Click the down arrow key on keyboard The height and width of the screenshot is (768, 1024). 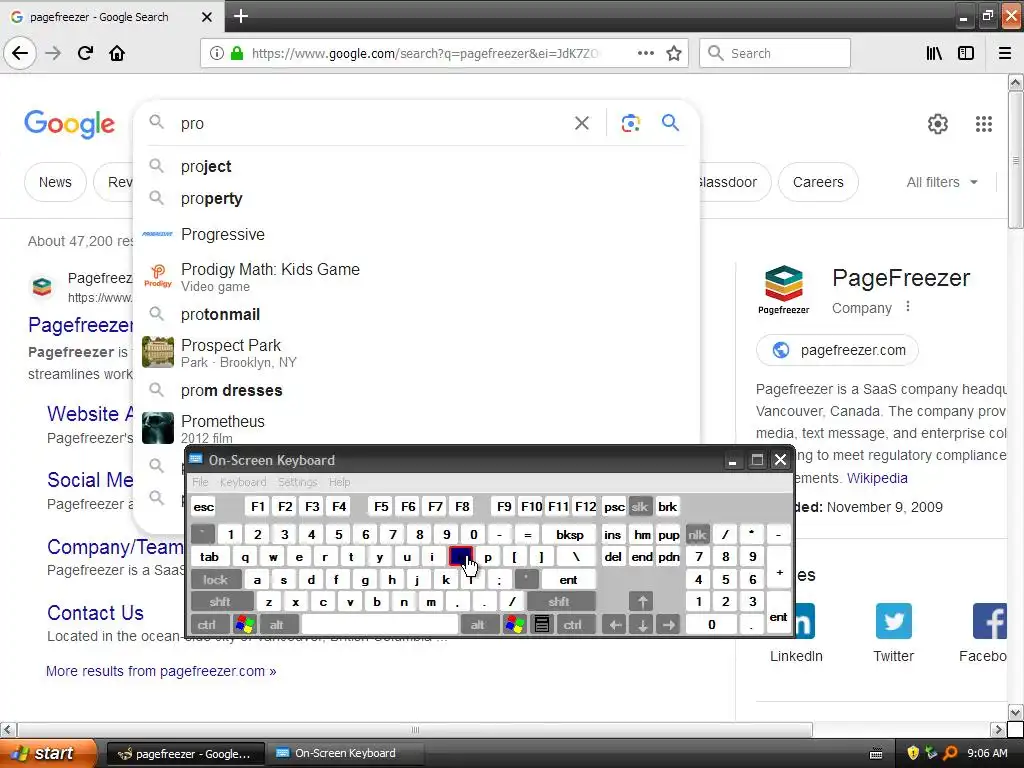(x=642, y=624)
